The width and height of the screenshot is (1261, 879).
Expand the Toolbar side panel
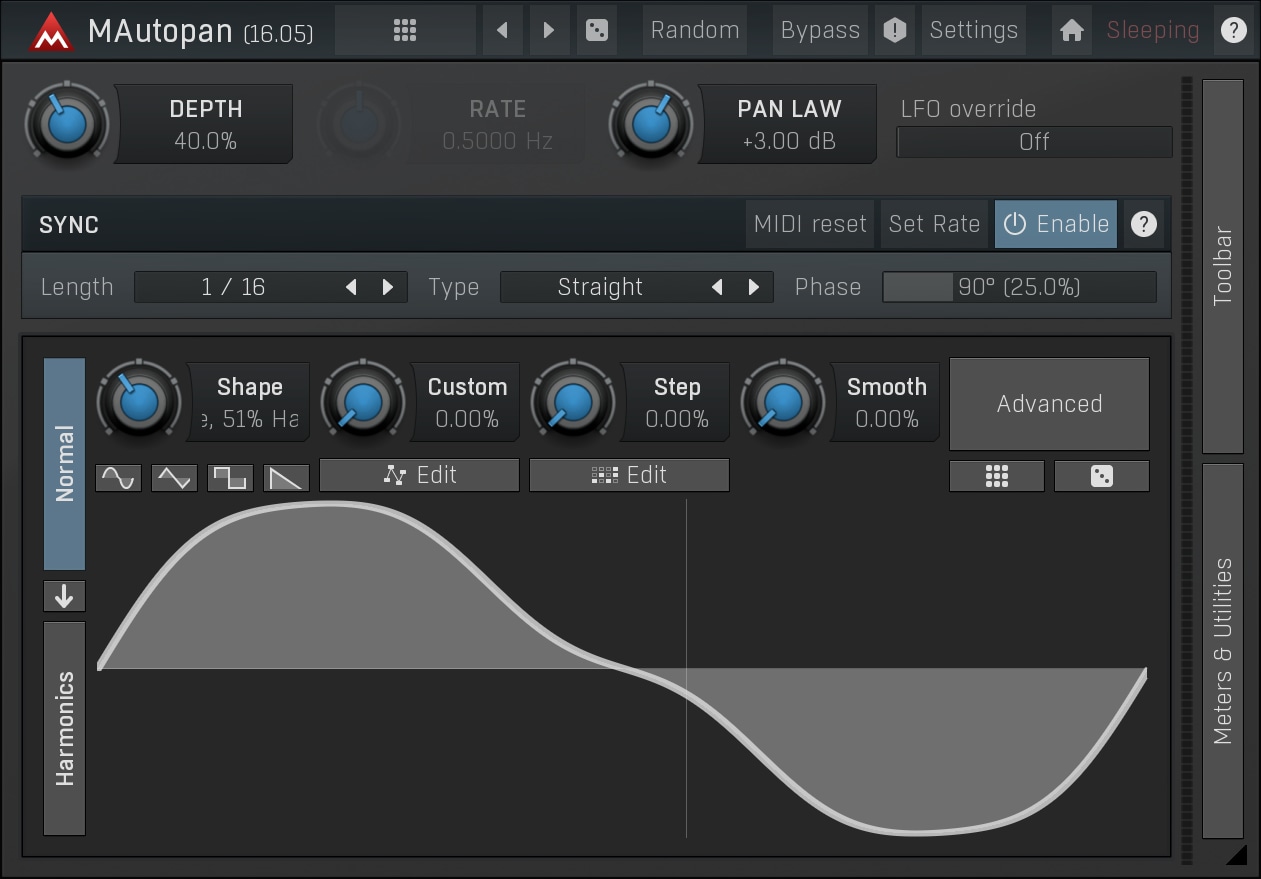[1222, 266]
